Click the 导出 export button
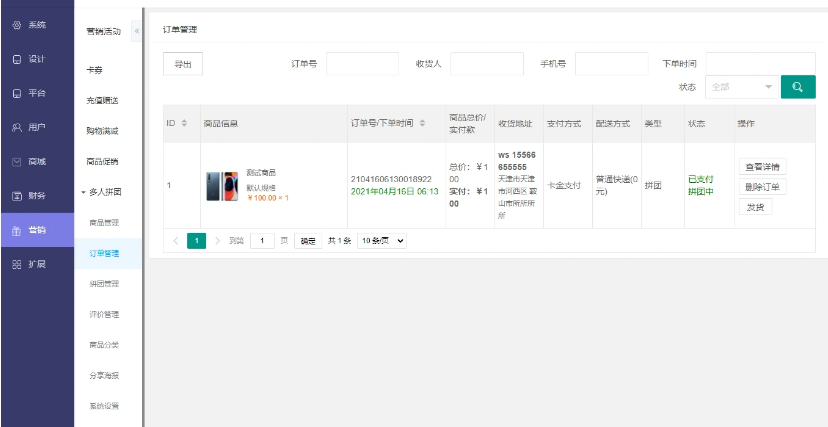The height and width of the screenshot is (427, 828). pos(183,64)
